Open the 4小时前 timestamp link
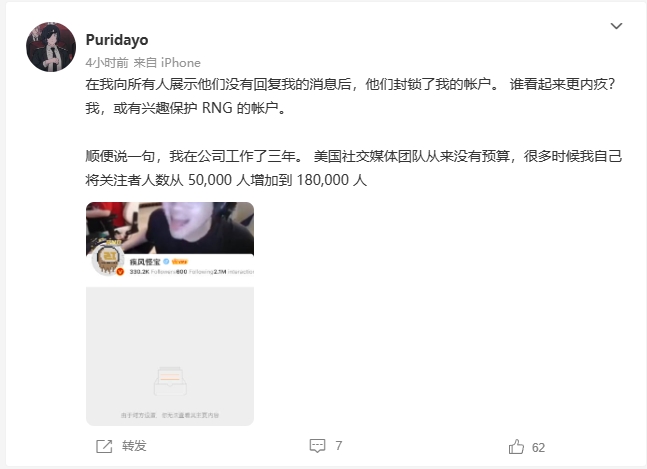Screen dimensions: 647x469 [x=107, y=63]
